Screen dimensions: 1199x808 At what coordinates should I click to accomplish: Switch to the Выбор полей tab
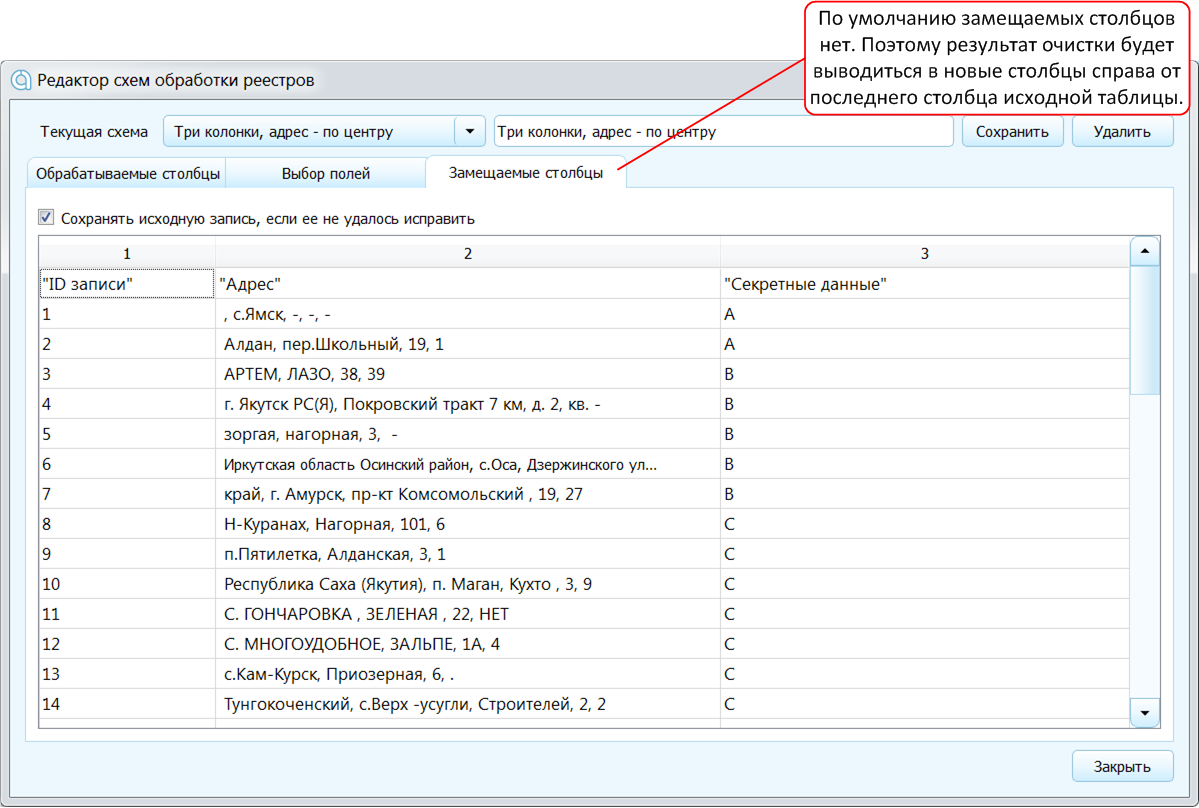click(x=326, y=174)
